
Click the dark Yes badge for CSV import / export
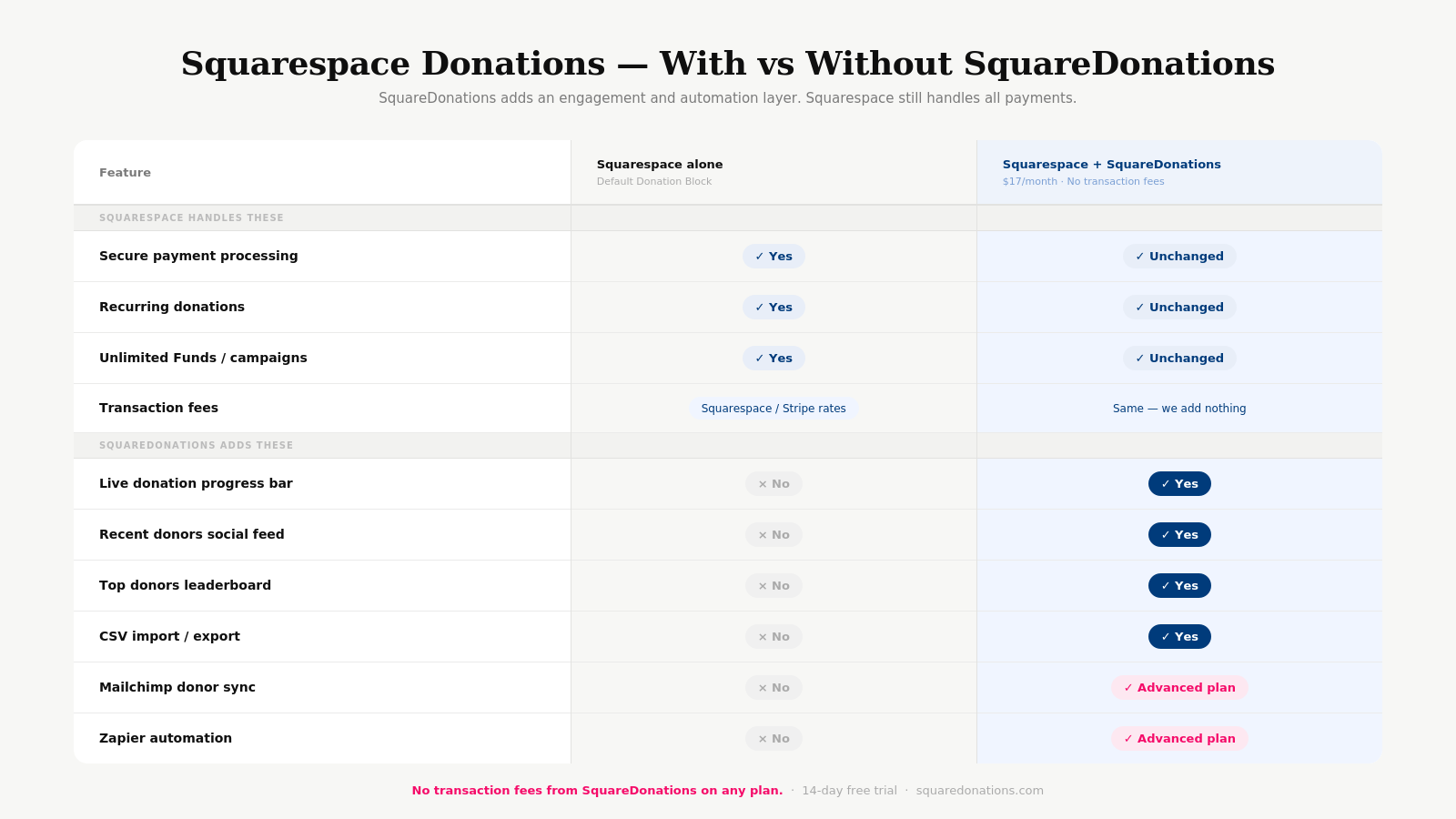pos(1179,637)
